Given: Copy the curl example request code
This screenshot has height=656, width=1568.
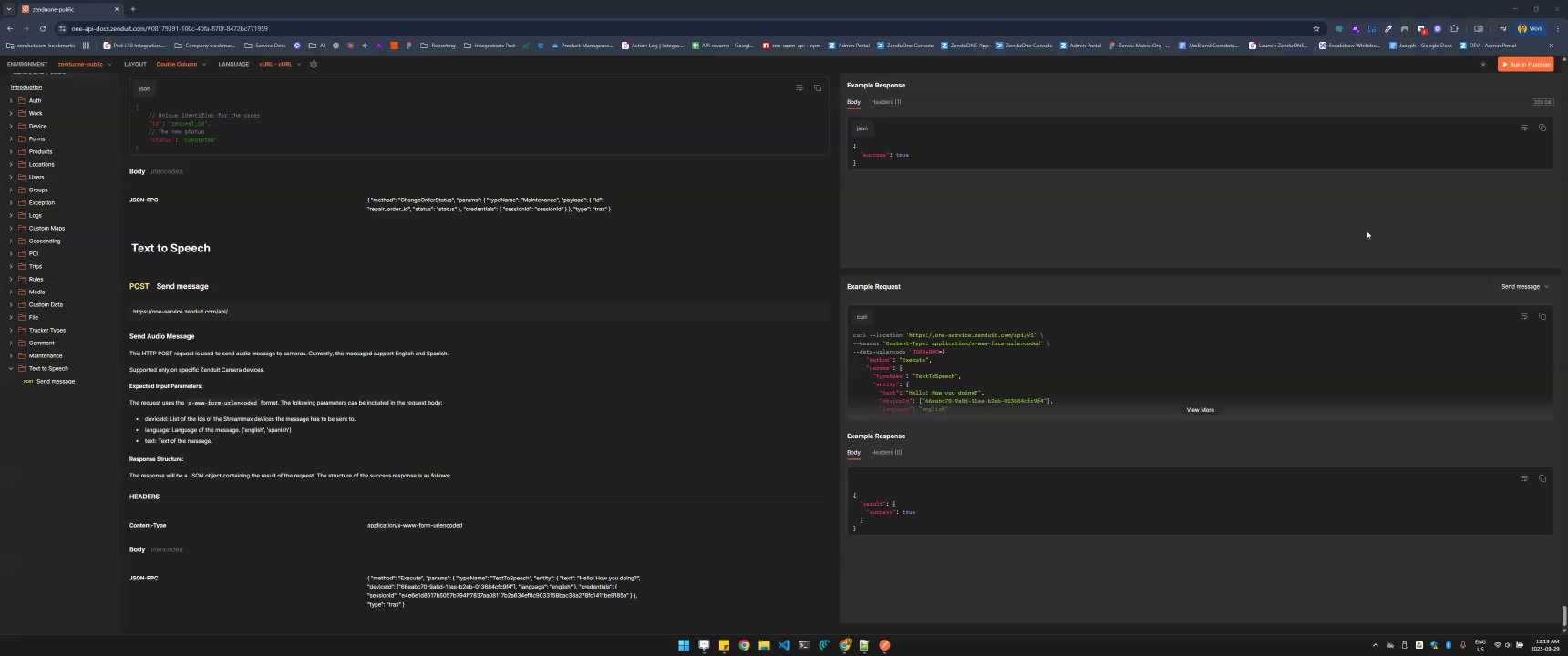Looking at the screenshot, I should pyautogui.click(x=1542, y=317).
